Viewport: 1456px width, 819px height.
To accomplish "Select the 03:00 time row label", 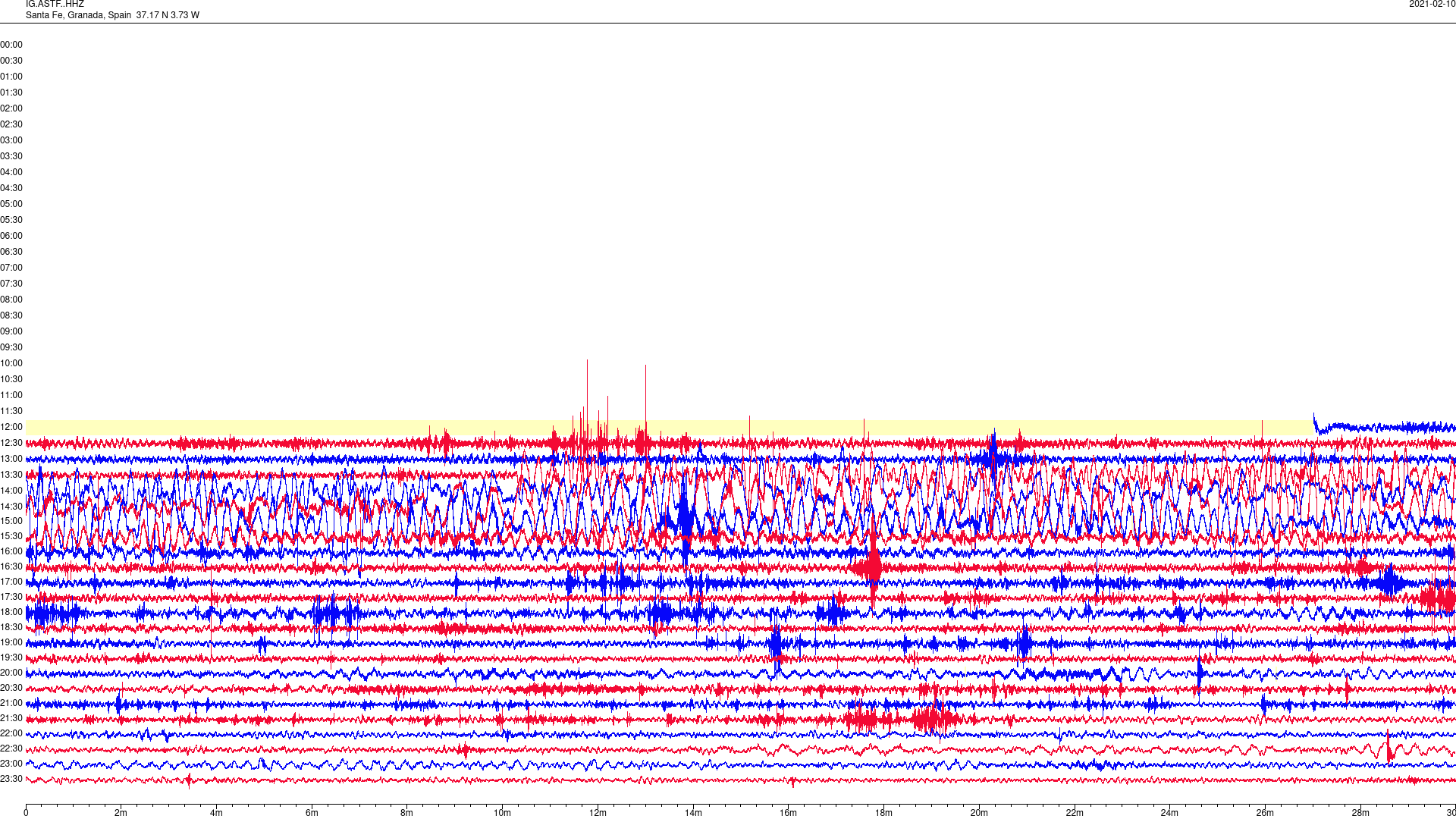I will [x=11, y=140].
